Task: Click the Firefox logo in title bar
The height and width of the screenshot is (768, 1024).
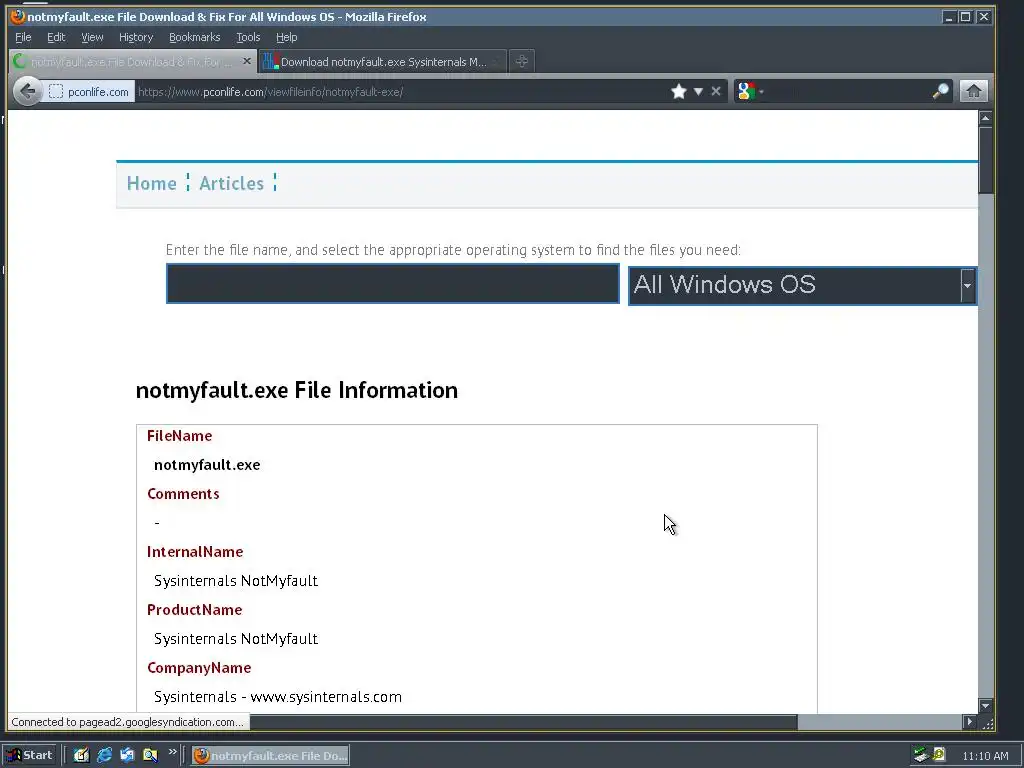Action: click(x=18, y=16)
